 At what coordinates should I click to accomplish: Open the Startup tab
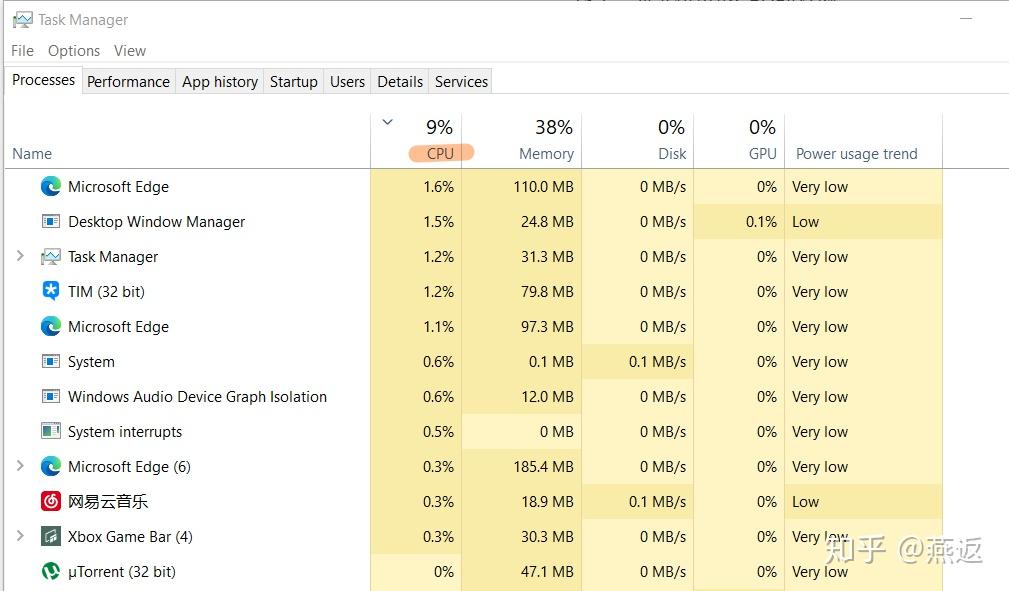coord(293,82)
